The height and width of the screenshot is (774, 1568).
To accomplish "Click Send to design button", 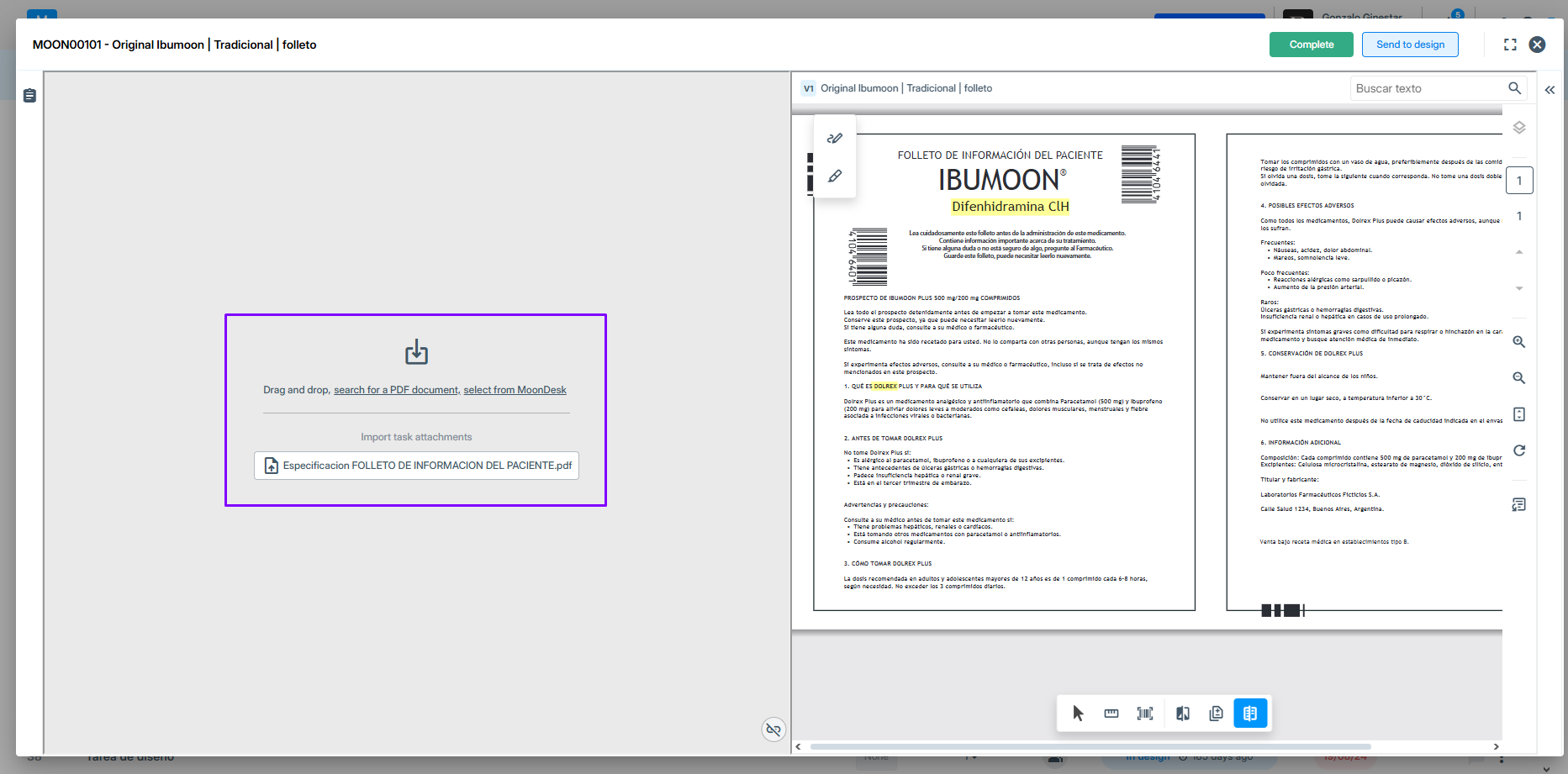I will (1410, 45).
